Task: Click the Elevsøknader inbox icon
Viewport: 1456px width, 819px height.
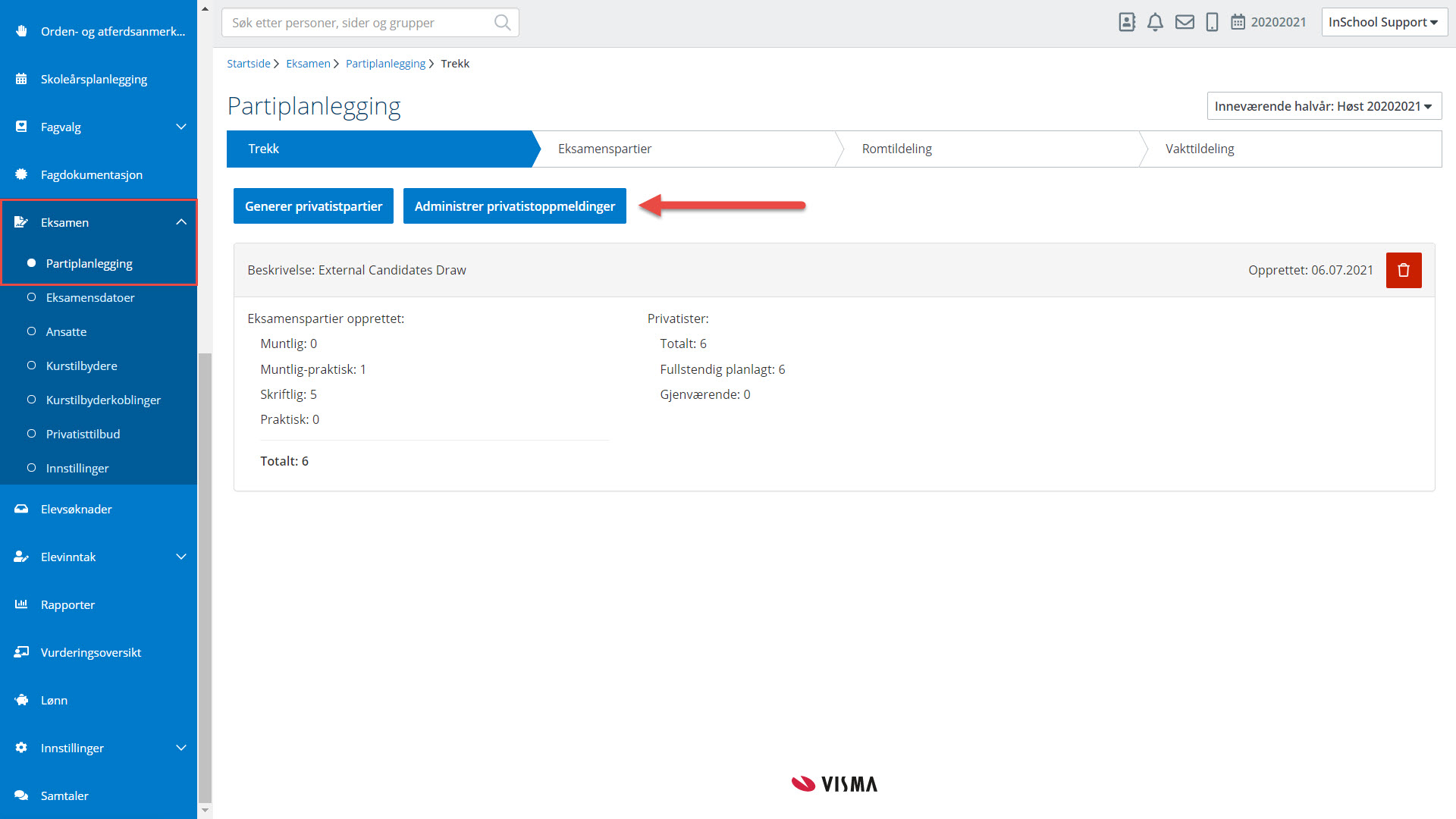Action: 21,509
